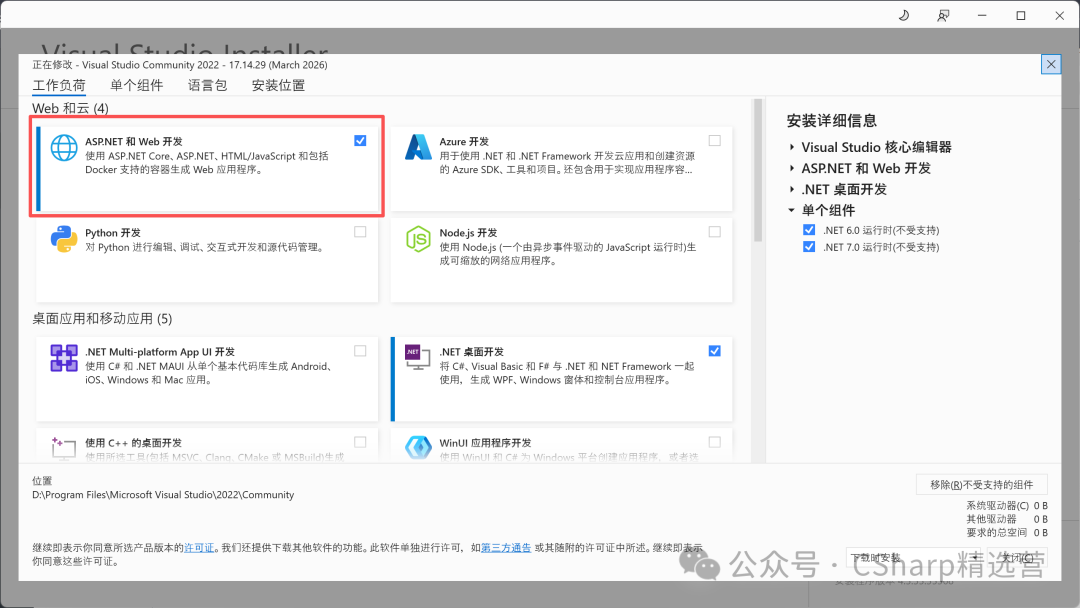Click the WinUI 应用程序开发 icon
The height and width of the screenshot is (608, 1080).
tap(418, 448)
